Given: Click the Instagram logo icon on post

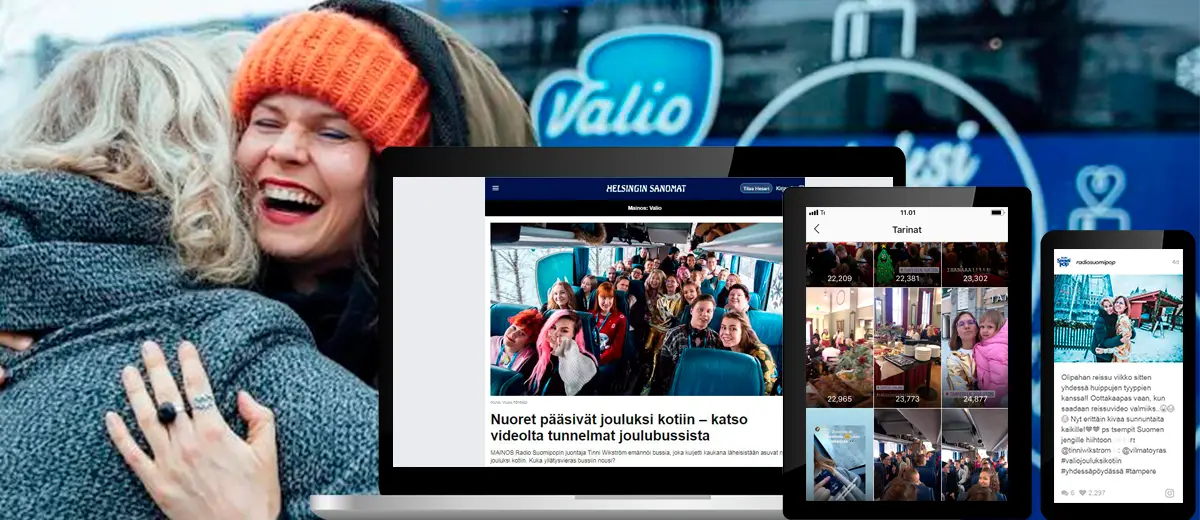Looking at the screenshot, I should coord(1169,493).
